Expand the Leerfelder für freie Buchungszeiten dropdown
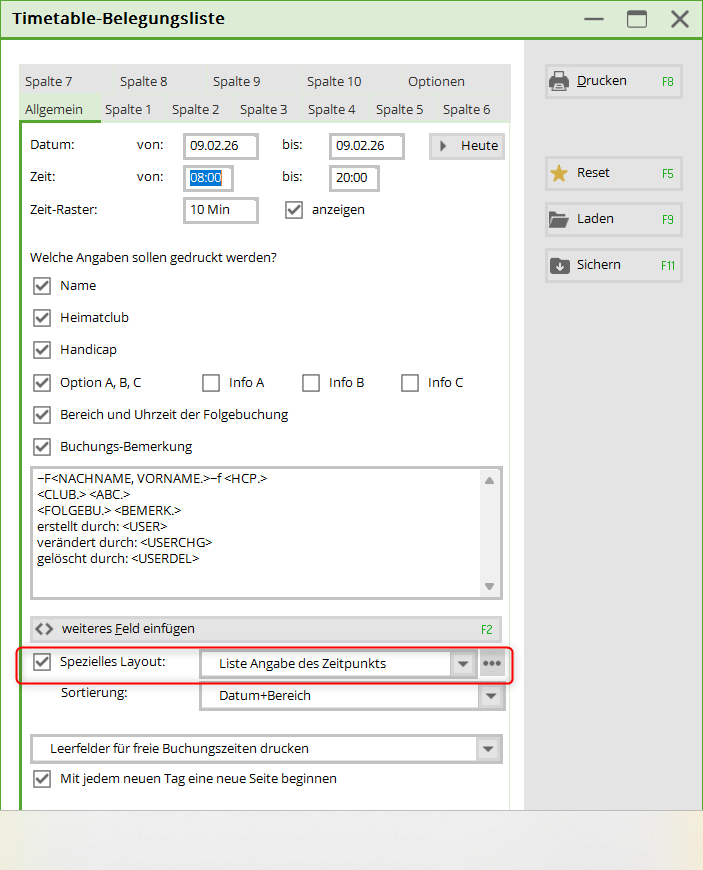Viewport: 703px width, 870px height. [x=488, y=749]
